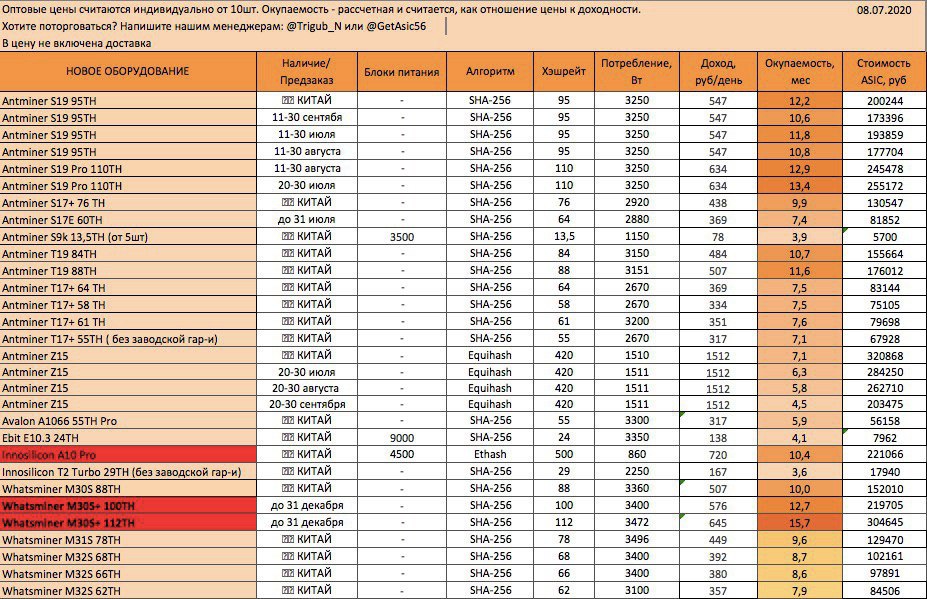Select price cell 173396
The height and width of the screenshot is (599, 927).
(x=884, y=118)
